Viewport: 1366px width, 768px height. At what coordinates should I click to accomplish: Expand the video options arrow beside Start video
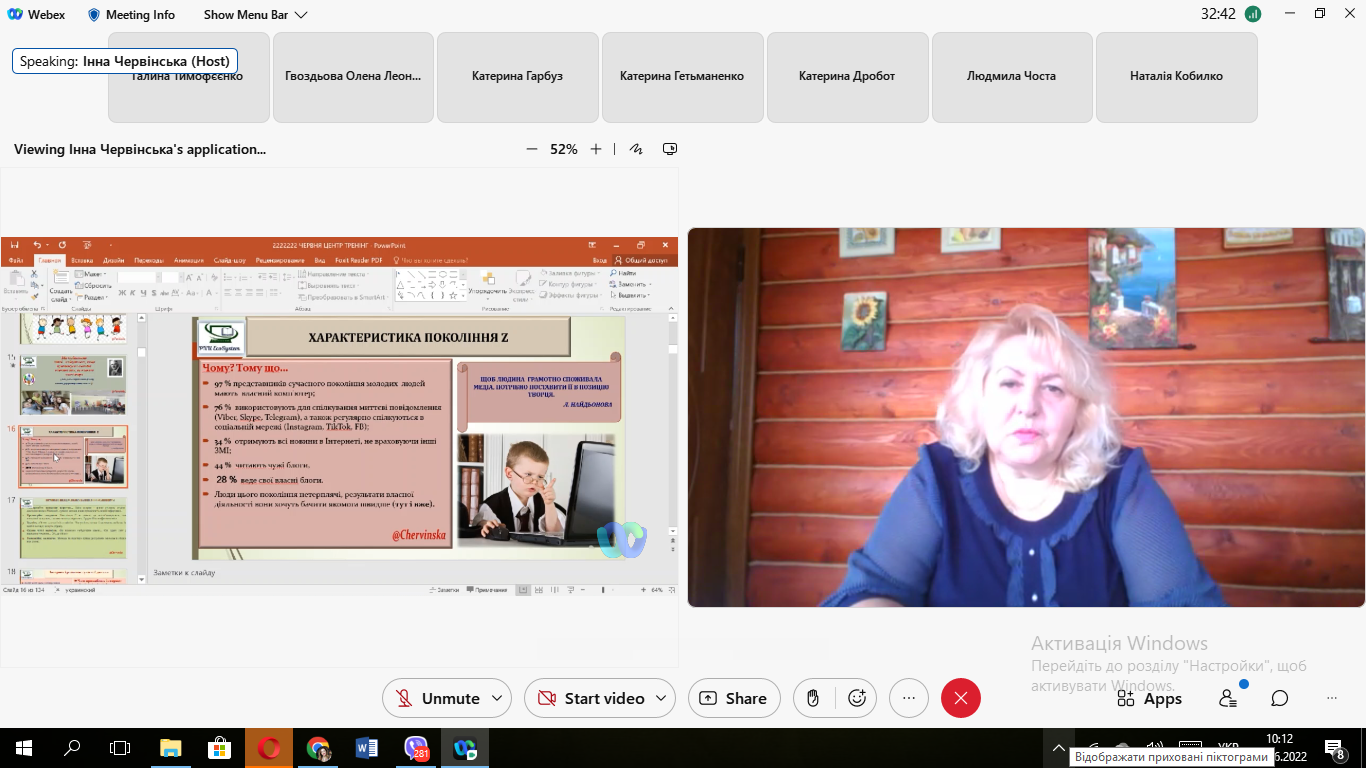point(660,698)
